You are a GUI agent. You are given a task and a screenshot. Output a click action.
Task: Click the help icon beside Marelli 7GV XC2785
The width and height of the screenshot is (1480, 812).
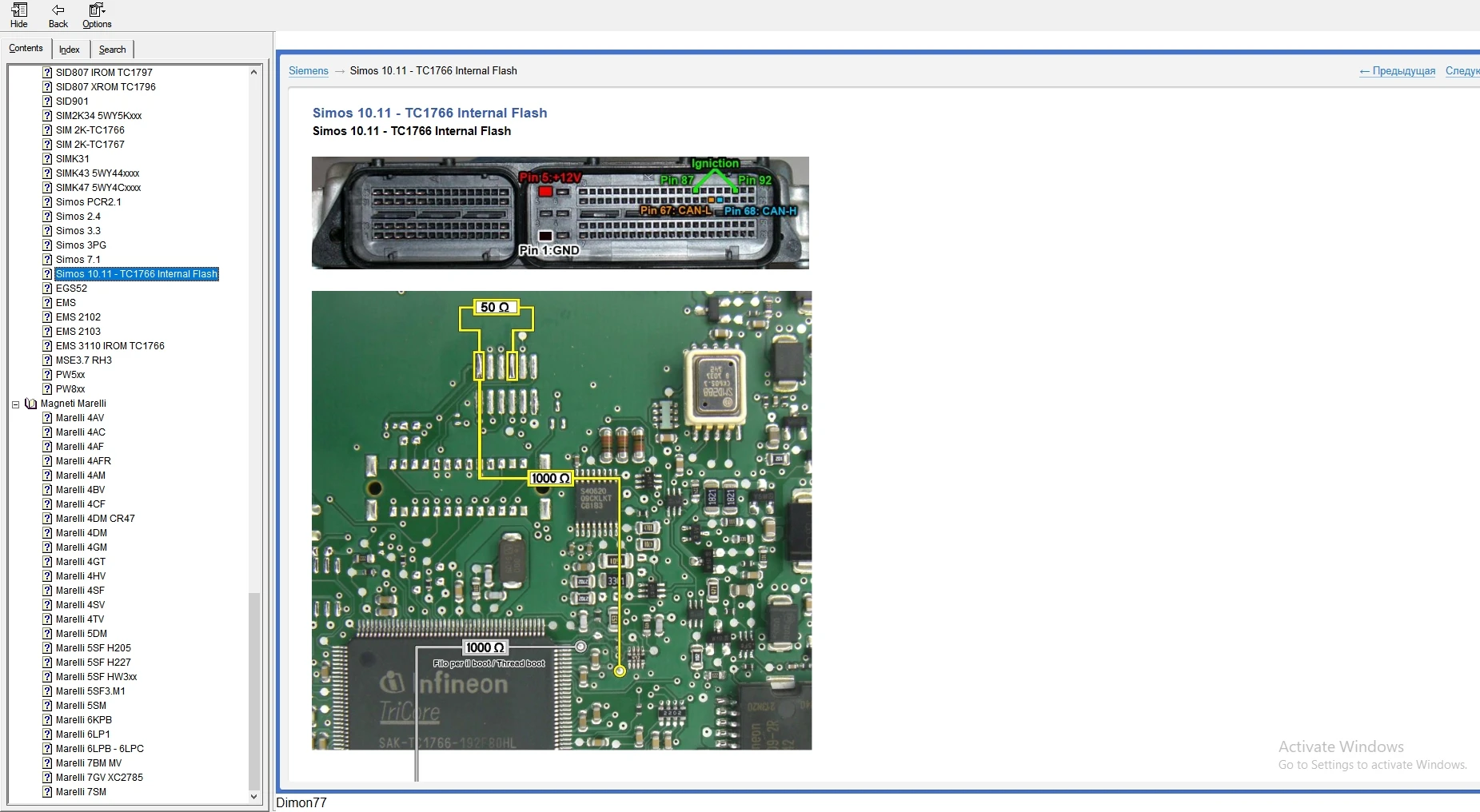tap(47, 778)
